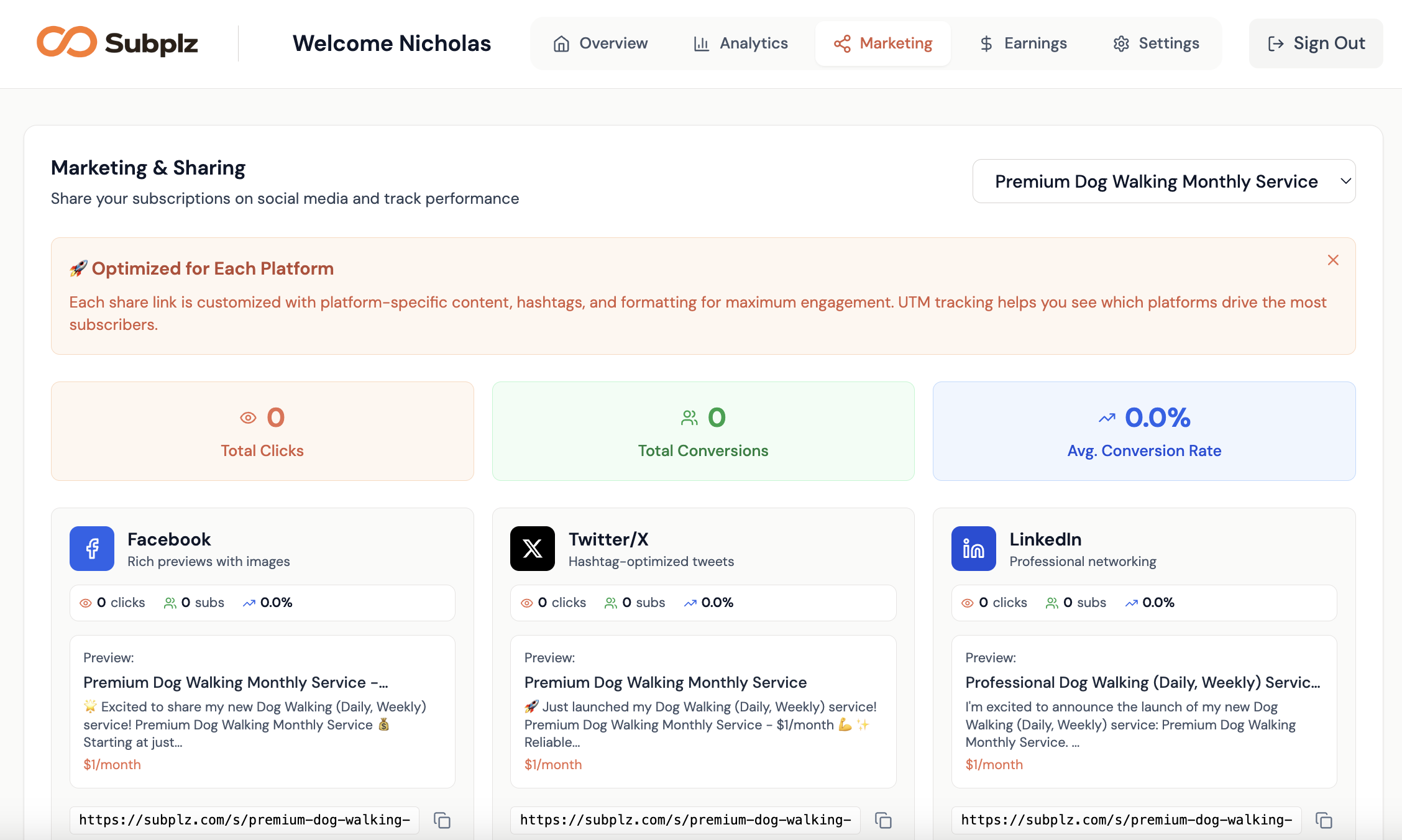The height and width of the screenshot is (840, 1402).
Task: Click the Sign Out button
Action: [1316, 43]
